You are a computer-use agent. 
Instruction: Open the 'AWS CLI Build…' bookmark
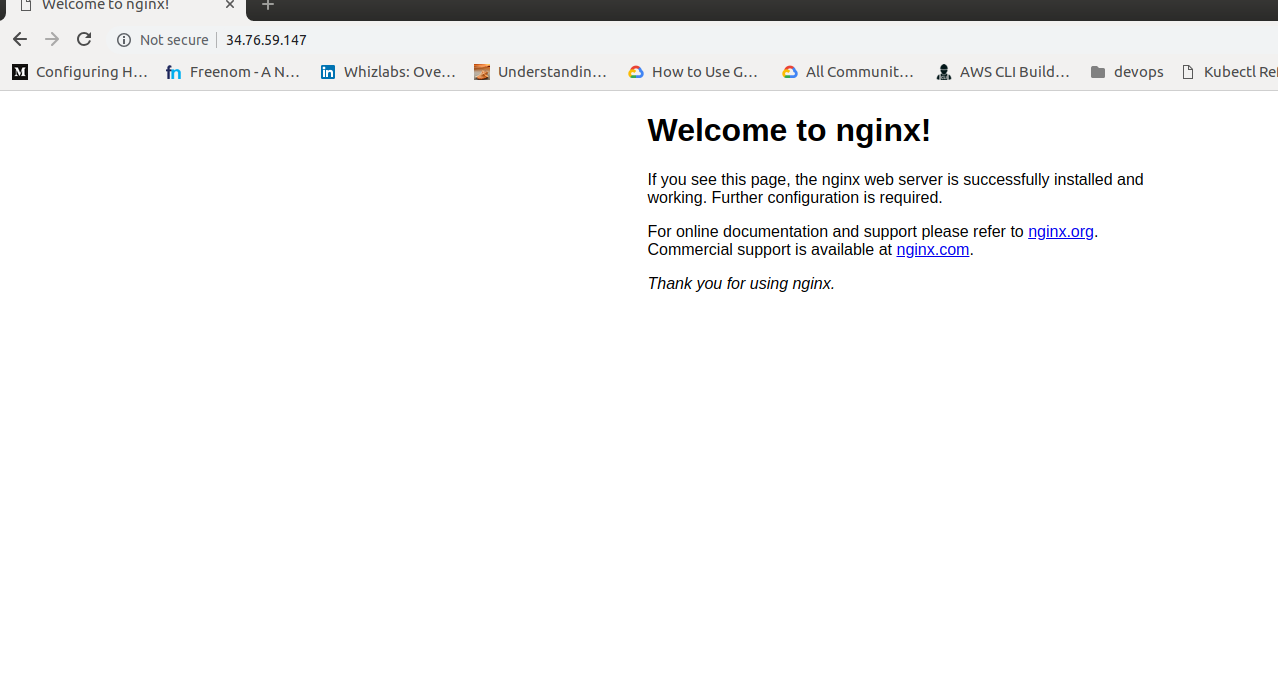pos(1003,72)
